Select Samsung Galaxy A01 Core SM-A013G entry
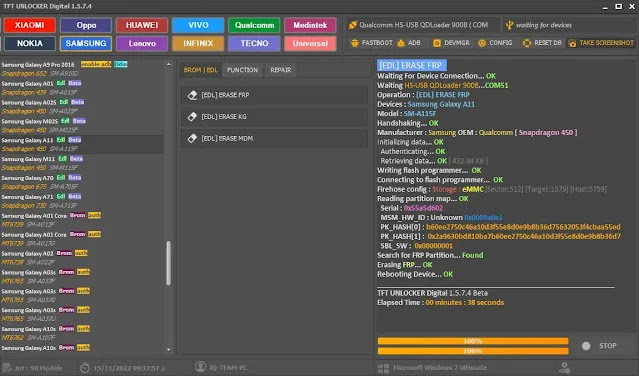Viewport: 639px width, 376px height. coord(82,239)
